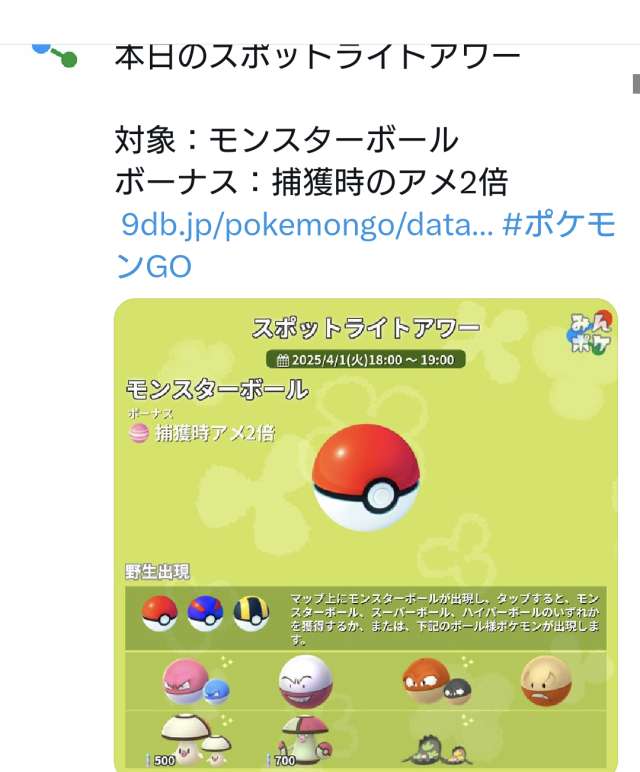This screenshot has height=772, width=640.
Task: Click the Electrode Pokémon icon
Action: click(x=306, y=682)
